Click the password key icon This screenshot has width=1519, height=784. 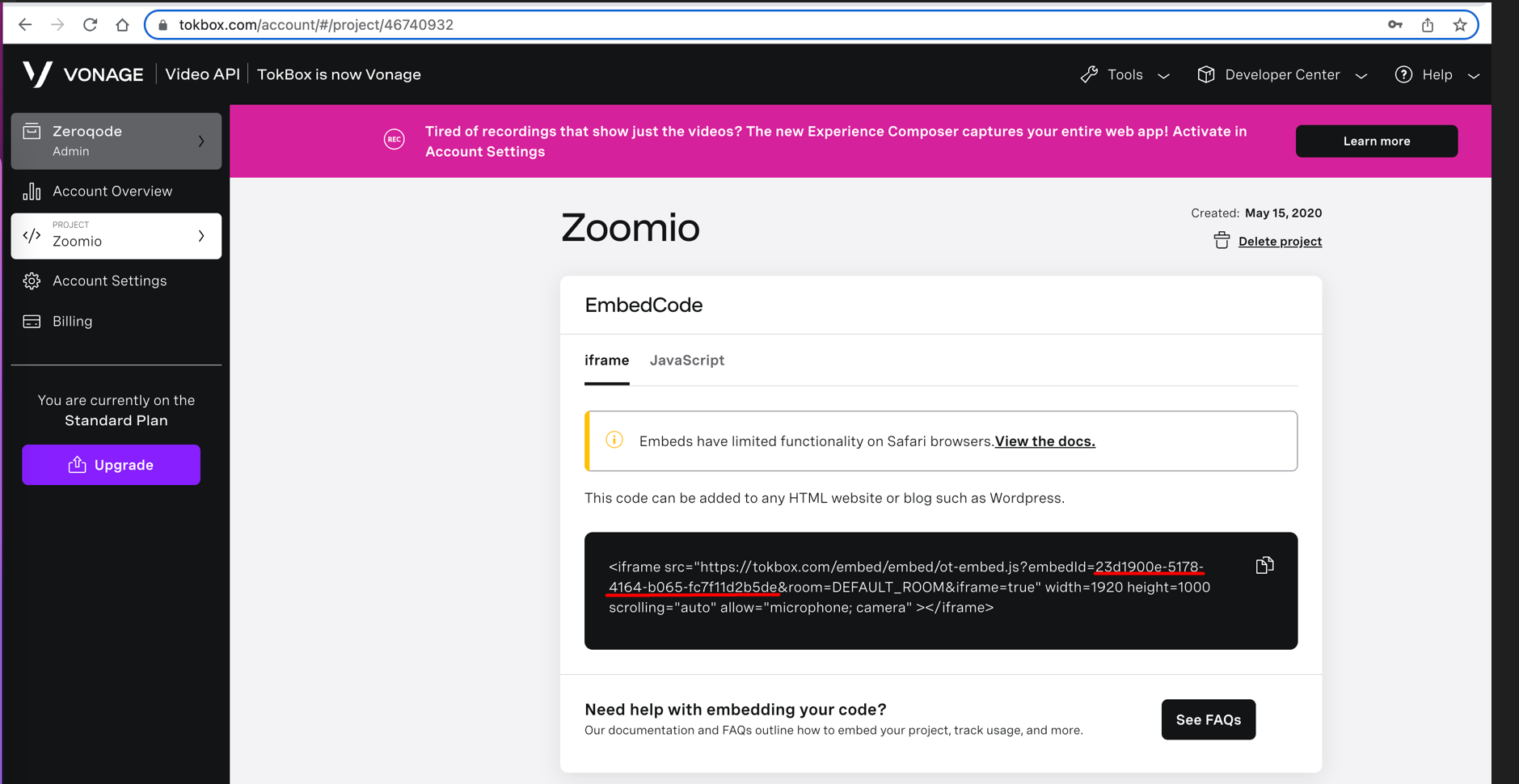[x=1395, y=25]
